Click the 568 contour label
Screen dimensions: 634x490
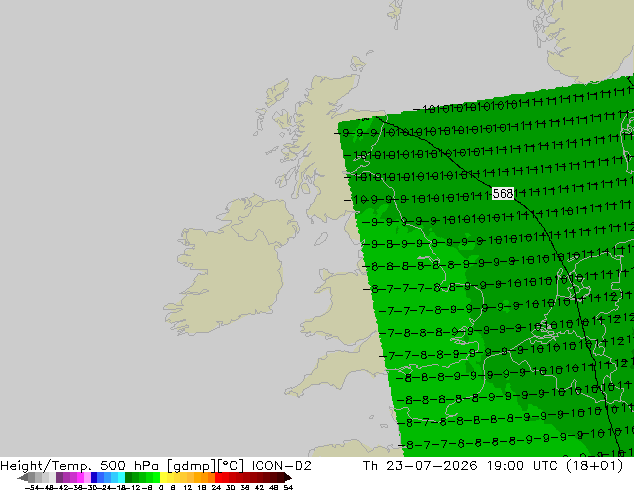click(503, 193)
